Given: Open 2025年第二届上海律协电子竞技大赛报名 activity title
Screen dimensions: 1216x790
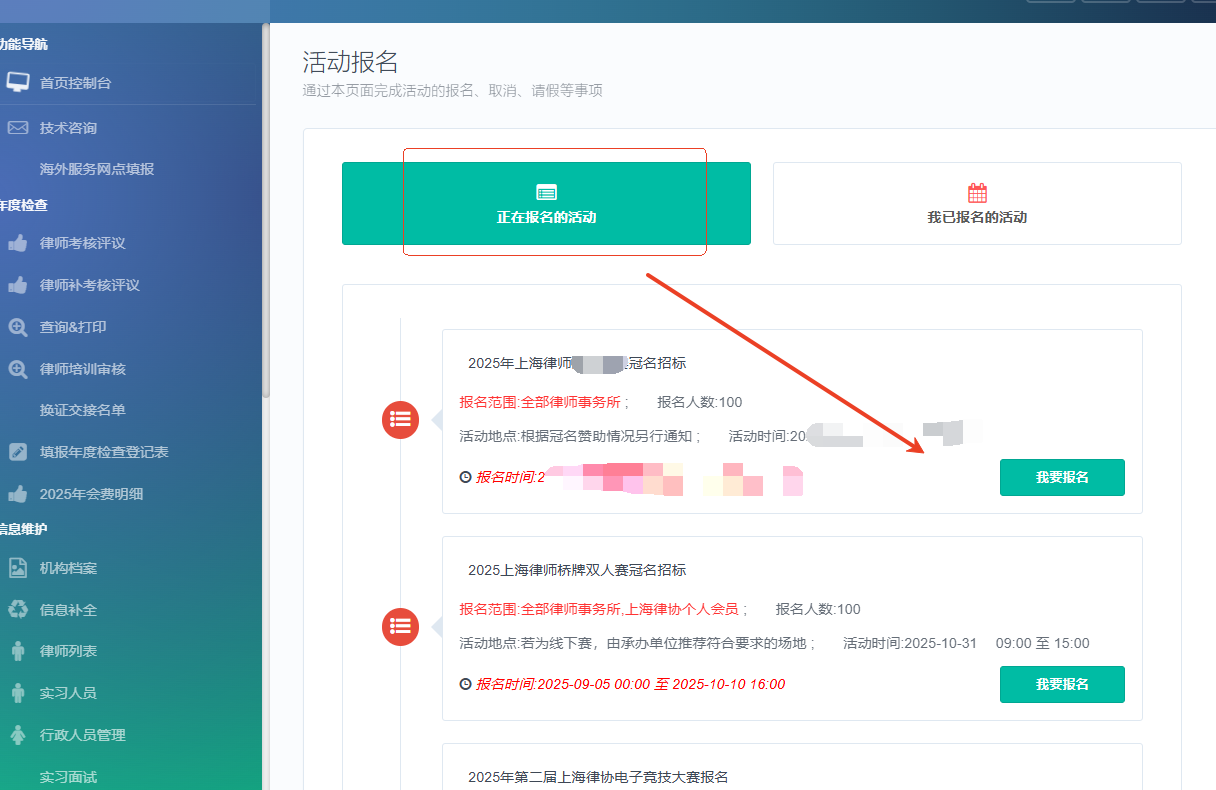Looking at the screenshot, I should (x=598, y=777).
